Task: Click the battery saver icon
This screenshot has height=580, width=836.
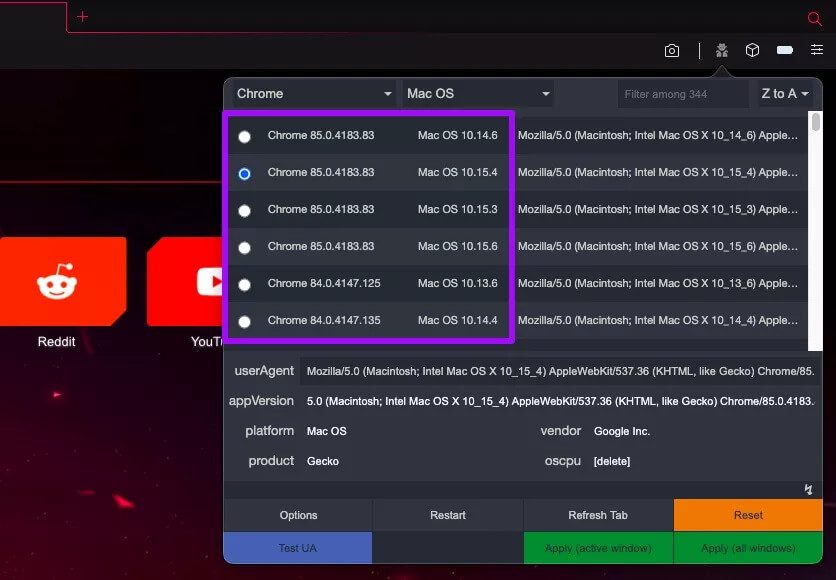Action: pos(785,51)
